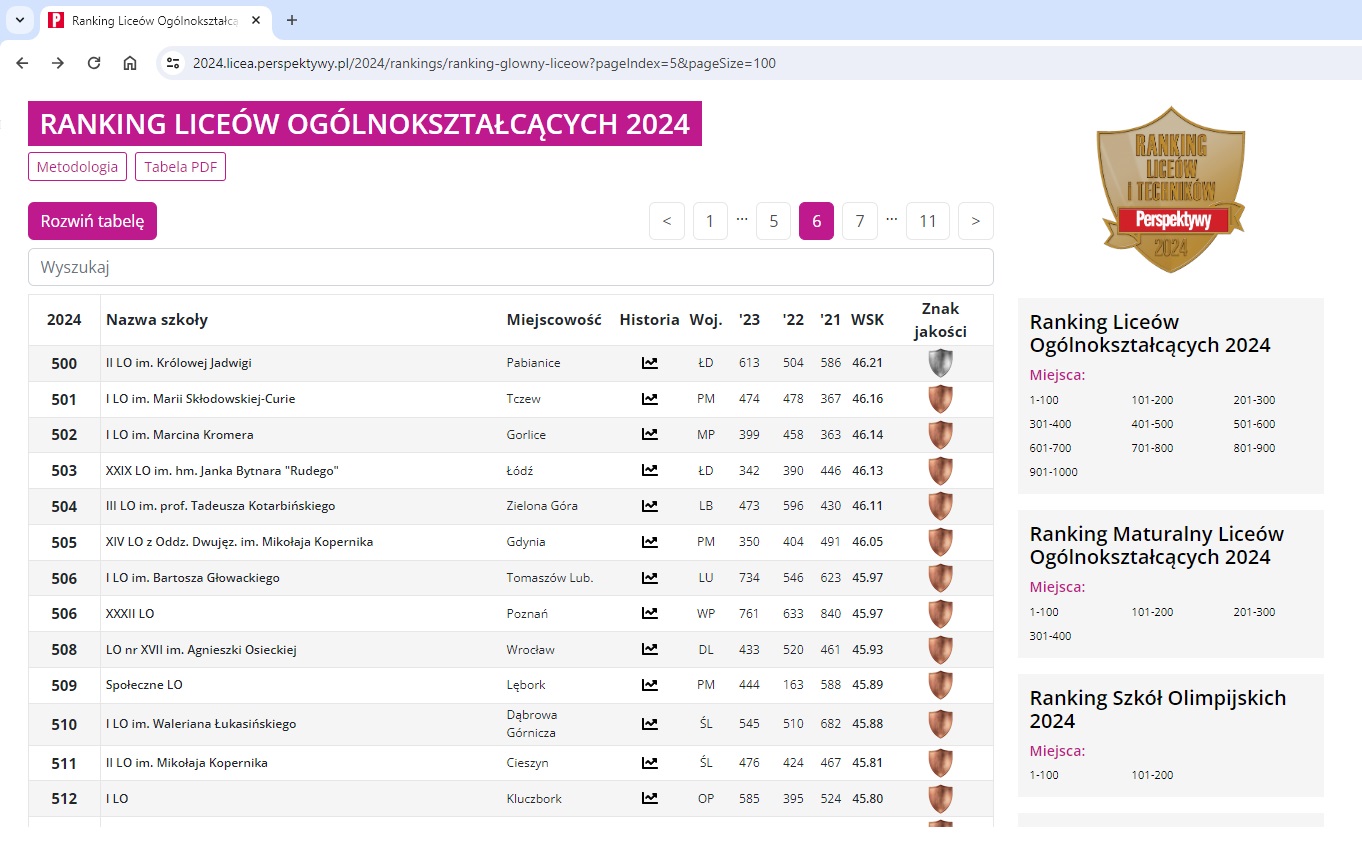
Task: Jump to next page with right chevron
Action: coord(975,221)
